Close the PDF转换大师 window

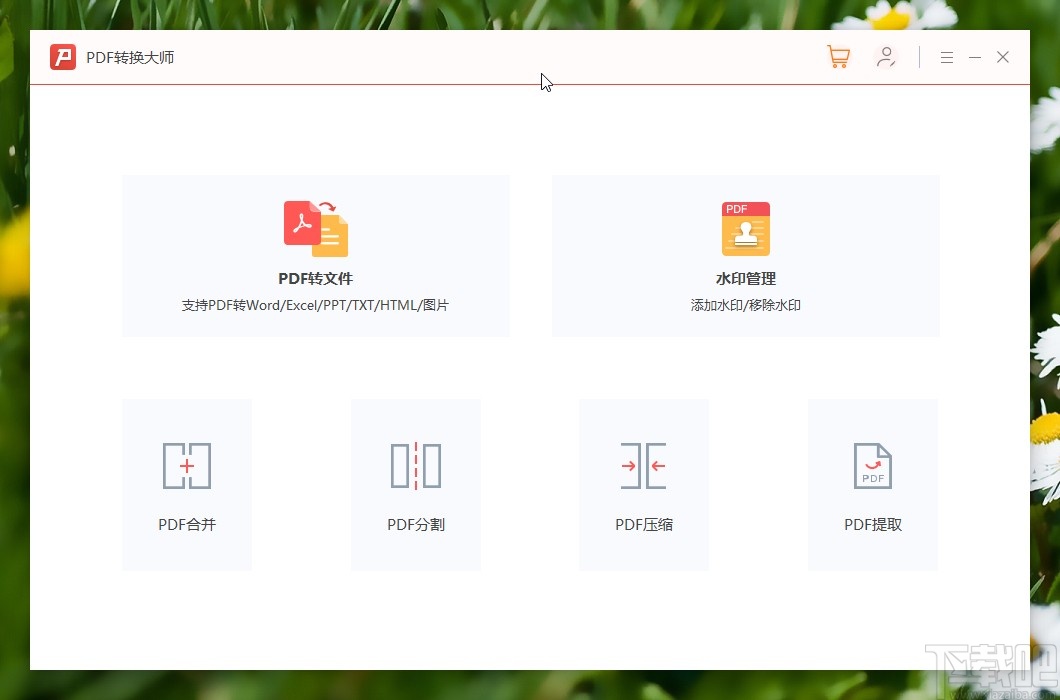click(1003, 57)
